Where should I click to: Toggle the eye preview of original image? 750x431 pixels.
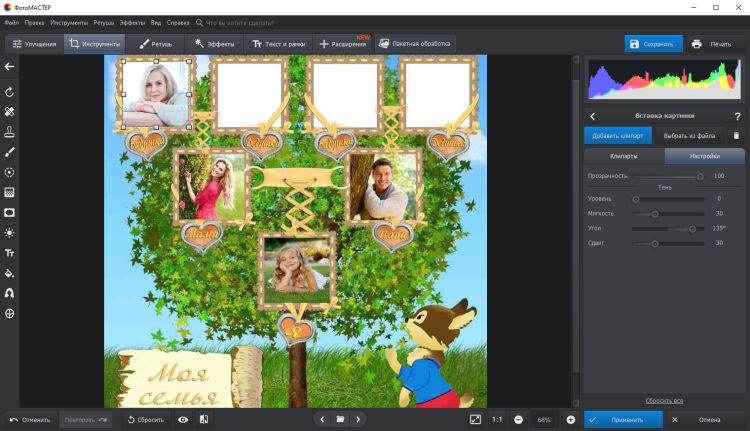tap(183, 420)
